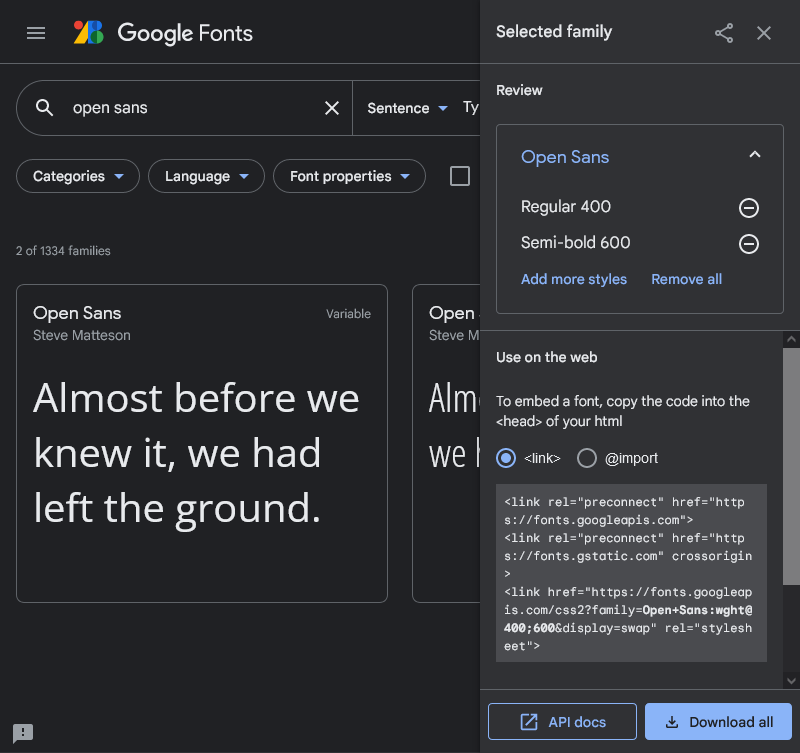Screen dimensions: 800x753
Task: Click the search magnifier icon
Action: click(x=44, y=108)
